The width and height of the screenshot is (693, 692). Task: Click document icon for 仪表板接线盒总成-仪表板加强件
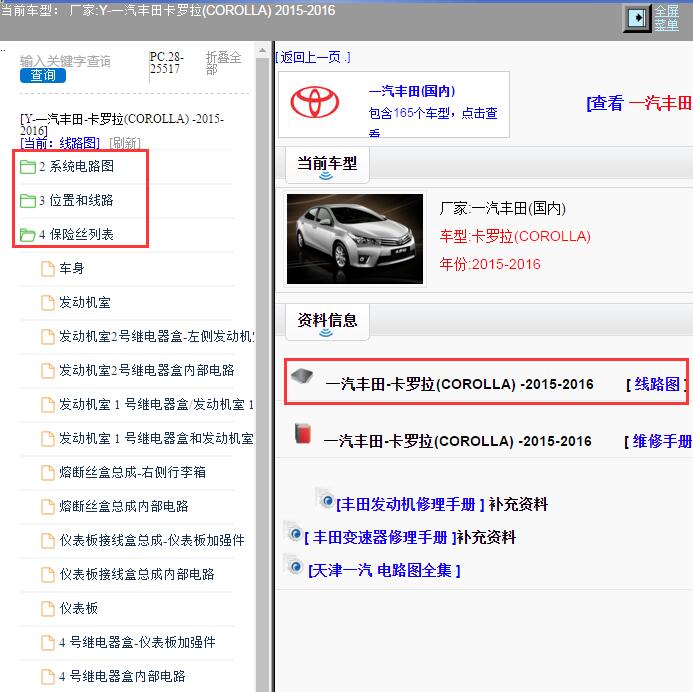coord(48,540)
